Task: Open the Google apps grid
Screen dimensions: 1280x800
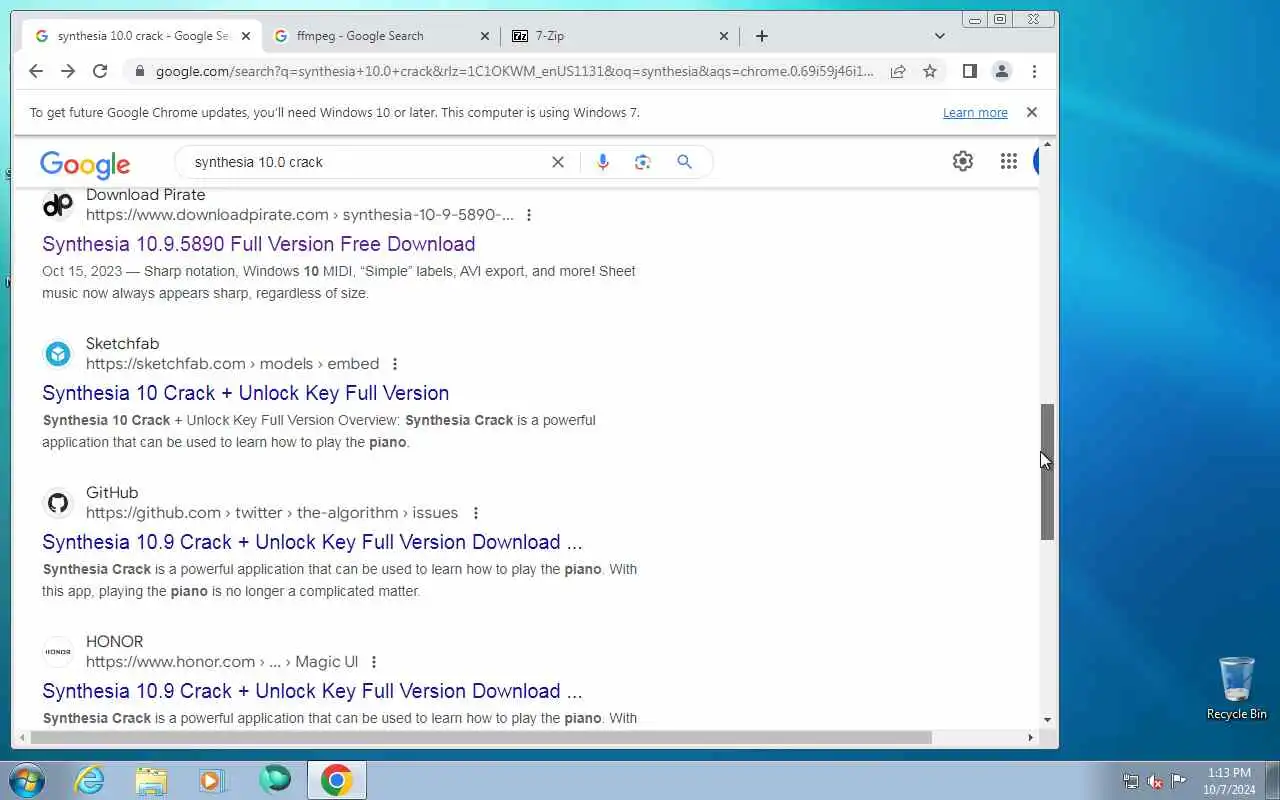Action: [1009, 161]
